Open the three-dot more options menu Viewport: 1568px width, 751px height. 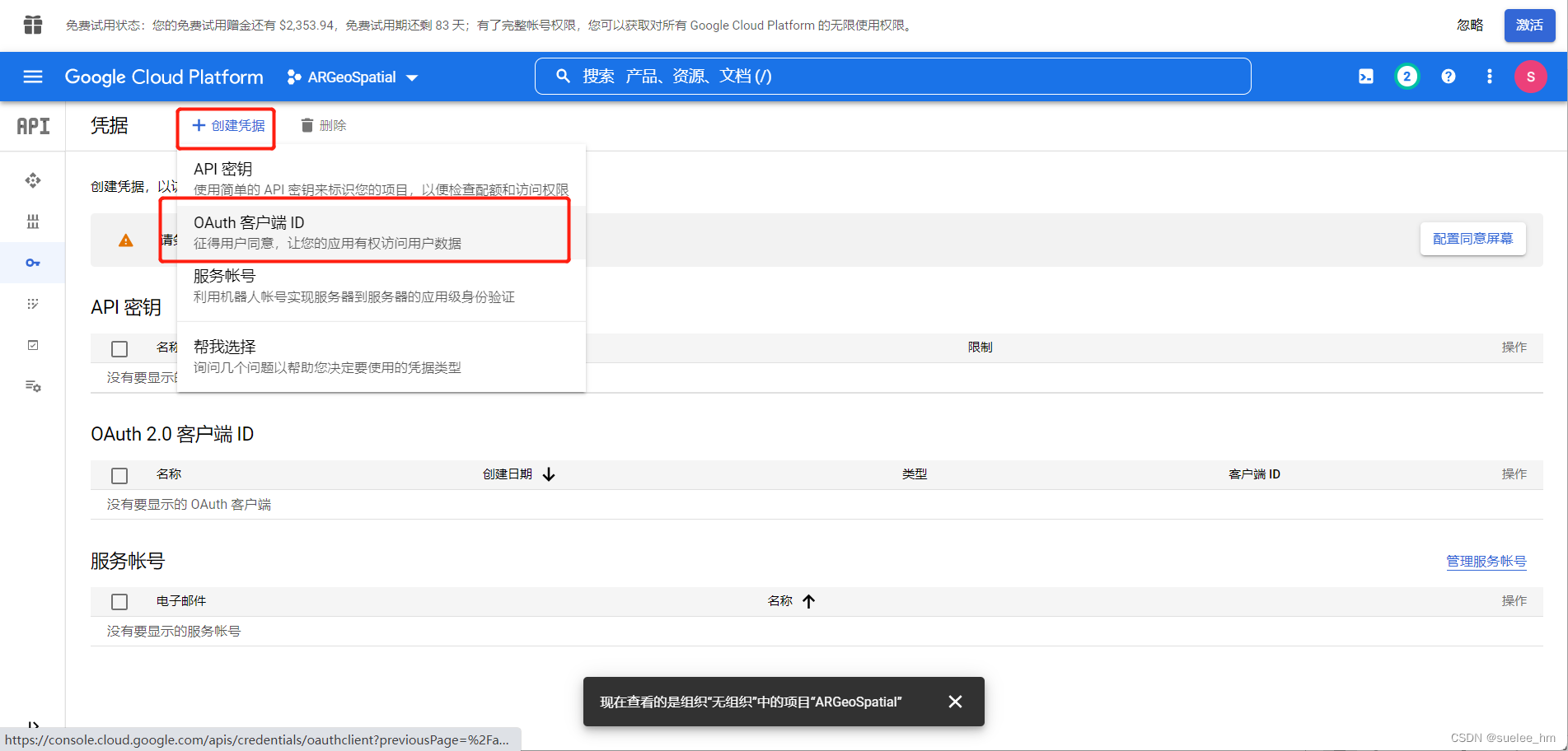coord(1489,77)
